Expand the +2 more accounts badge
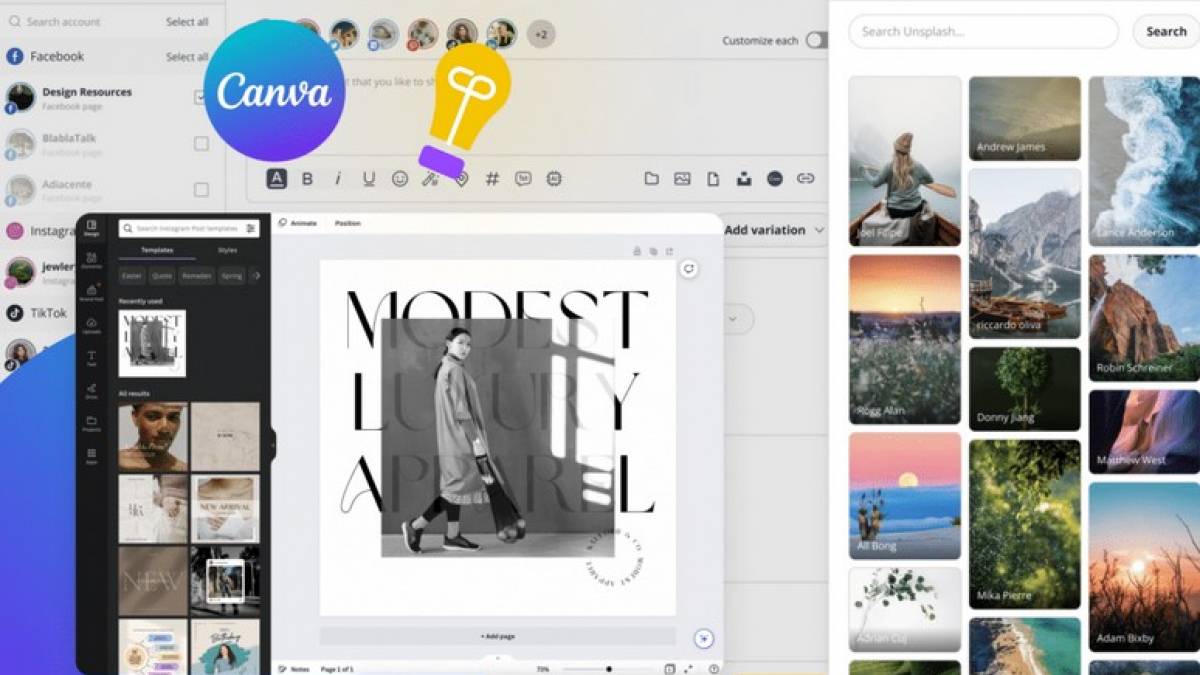 (541, 35)
